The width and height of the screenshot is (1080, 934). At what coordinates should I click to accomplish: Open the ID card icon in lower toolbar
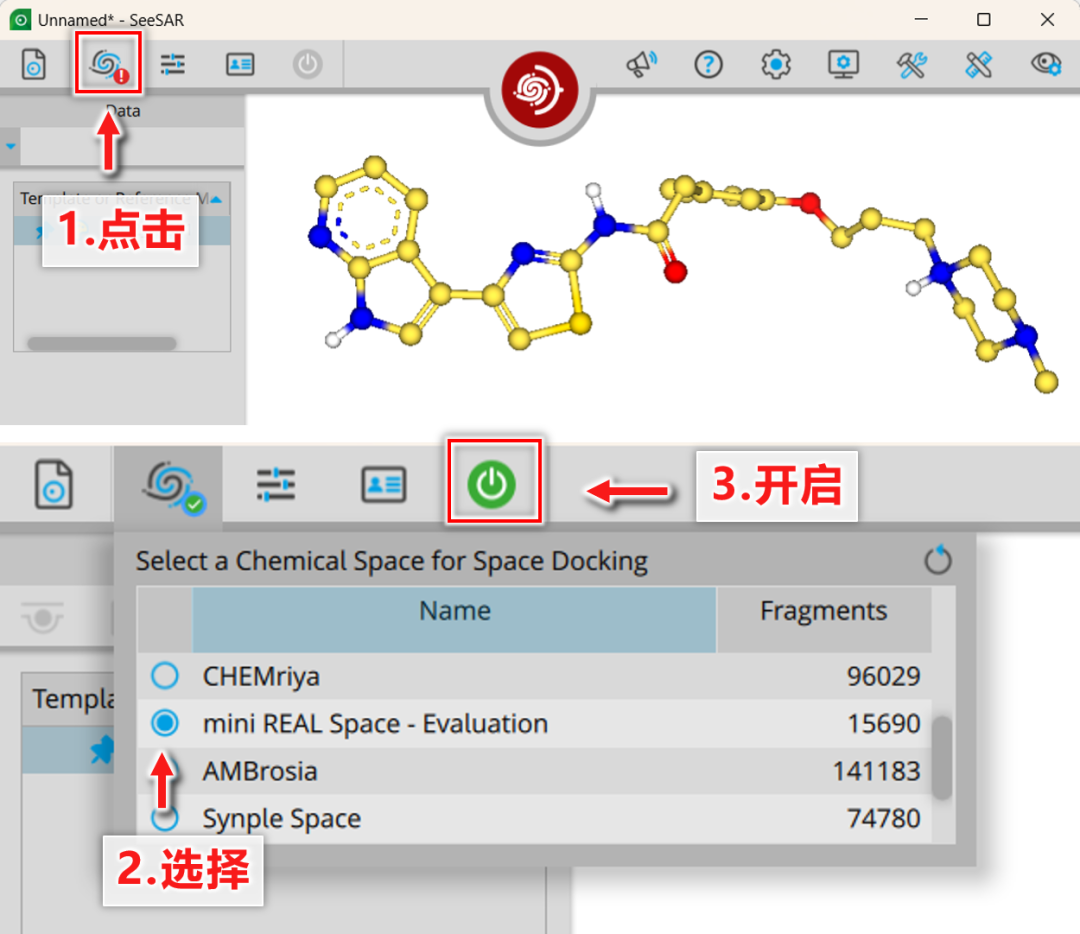384,484
